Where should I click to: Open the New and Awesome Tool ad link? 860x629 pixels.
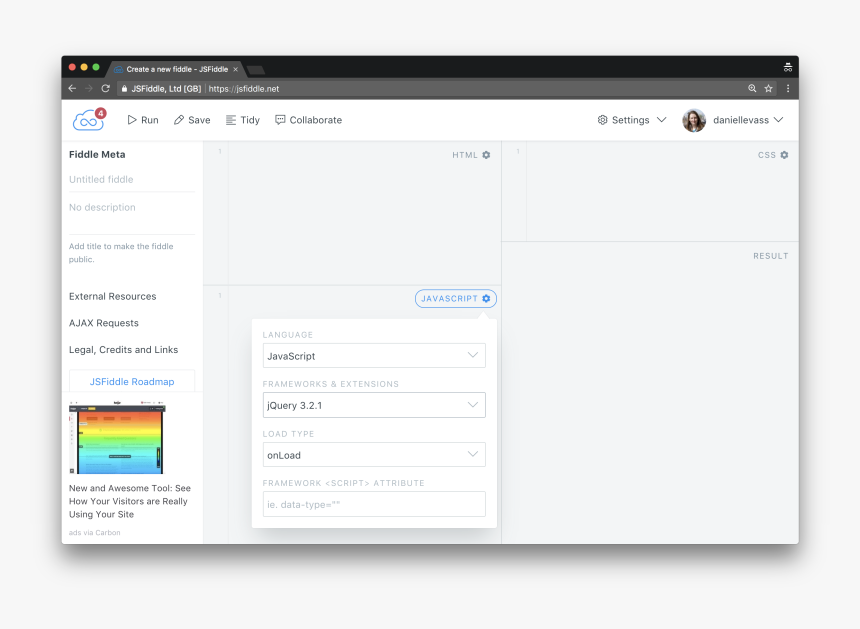129,501
